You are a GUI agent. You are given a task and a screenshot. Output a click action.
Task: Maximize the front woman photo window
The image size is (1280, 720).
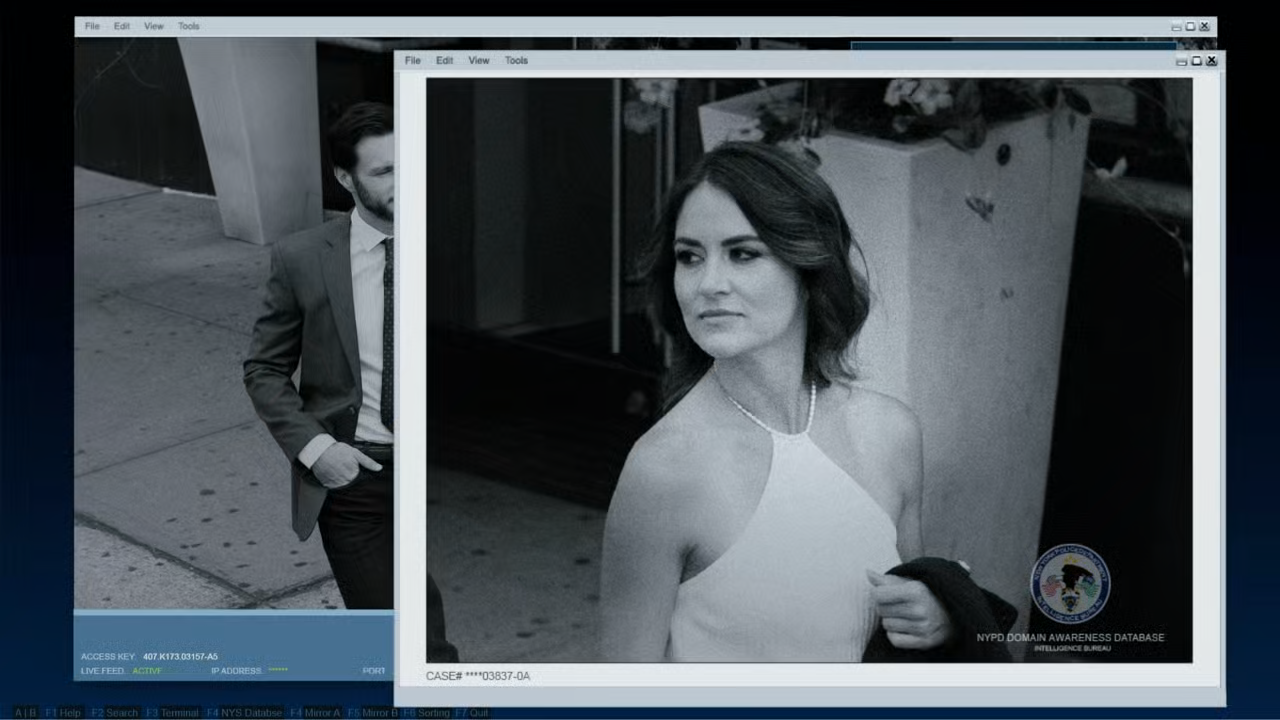click(1196, 61)
